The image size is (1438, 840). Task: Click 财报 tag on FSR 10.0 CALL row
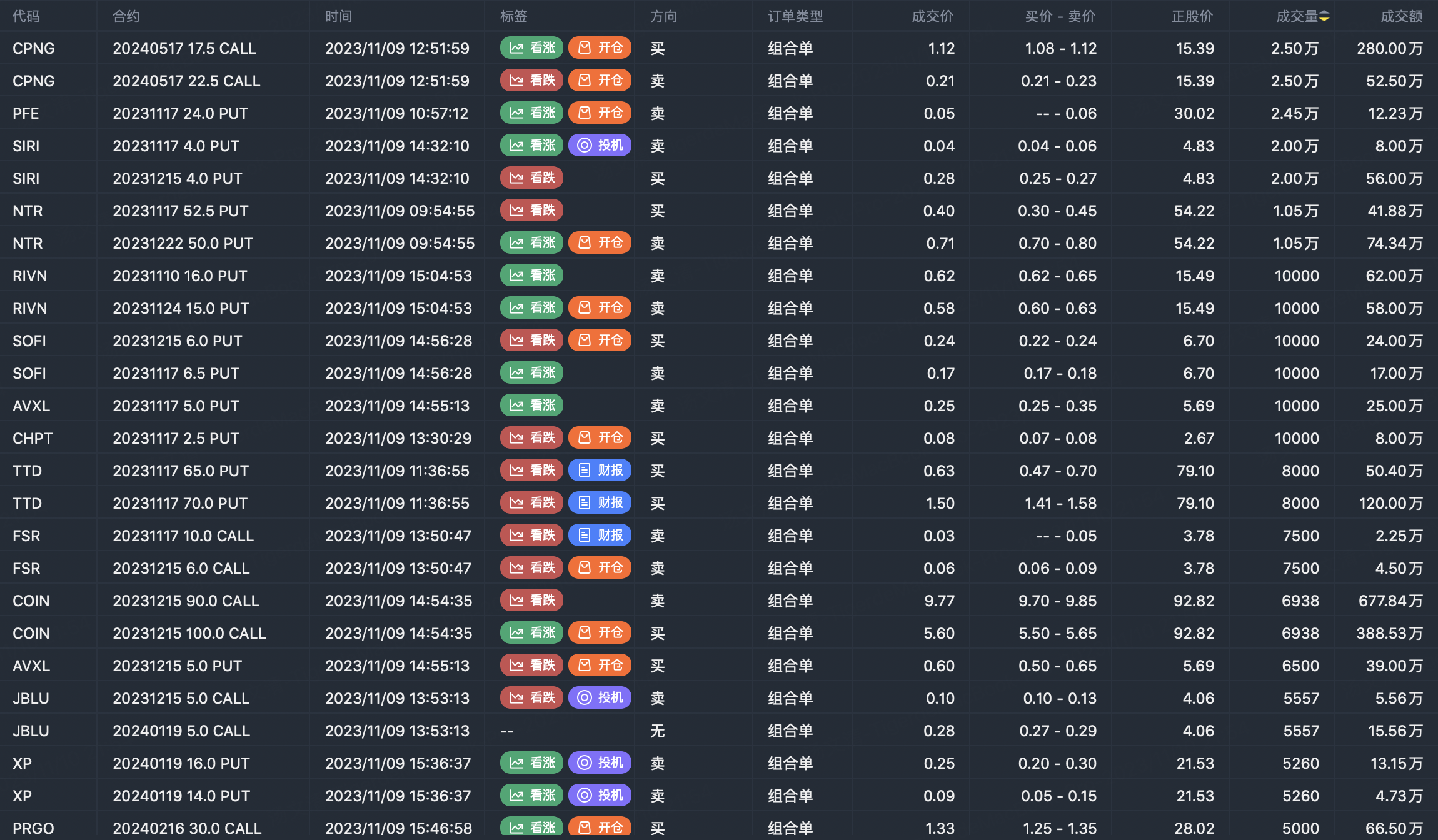pos(600,536)
